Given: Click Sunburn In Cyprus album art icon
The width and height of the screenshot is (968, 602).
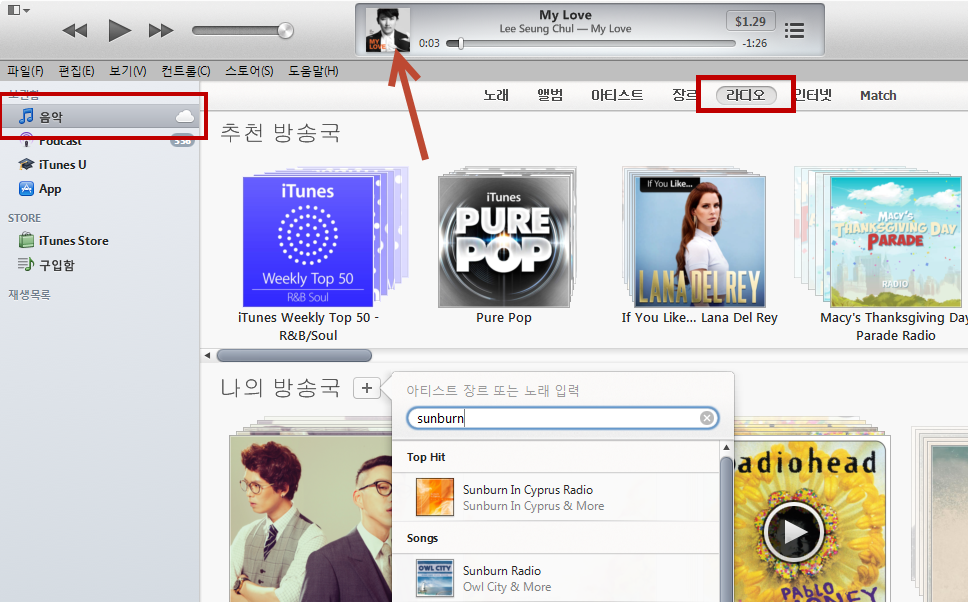Looking at the screenshot, I should 435,496.
